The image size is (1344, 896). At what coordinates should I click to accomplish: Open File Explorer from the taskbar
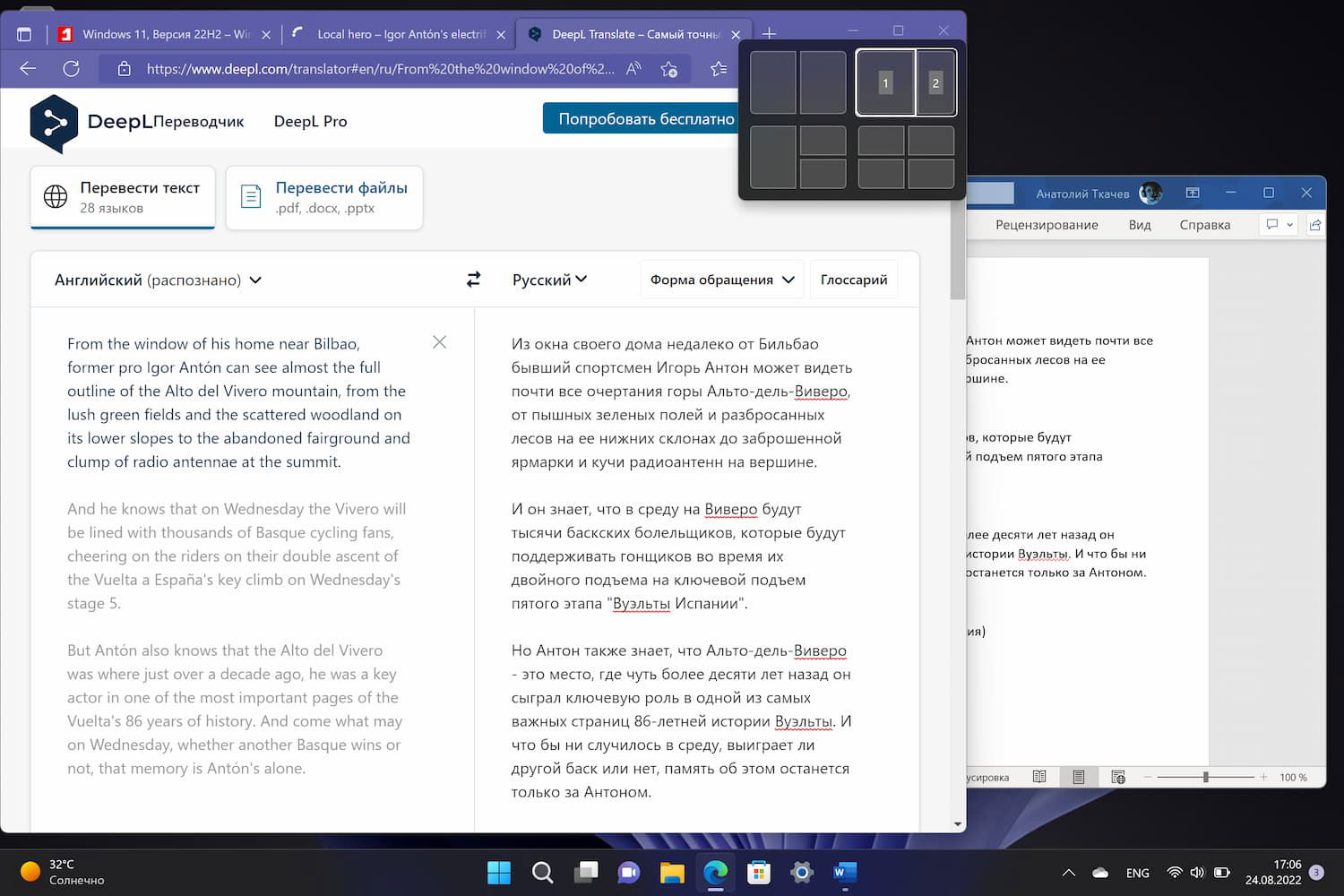[x=672, y=872]
